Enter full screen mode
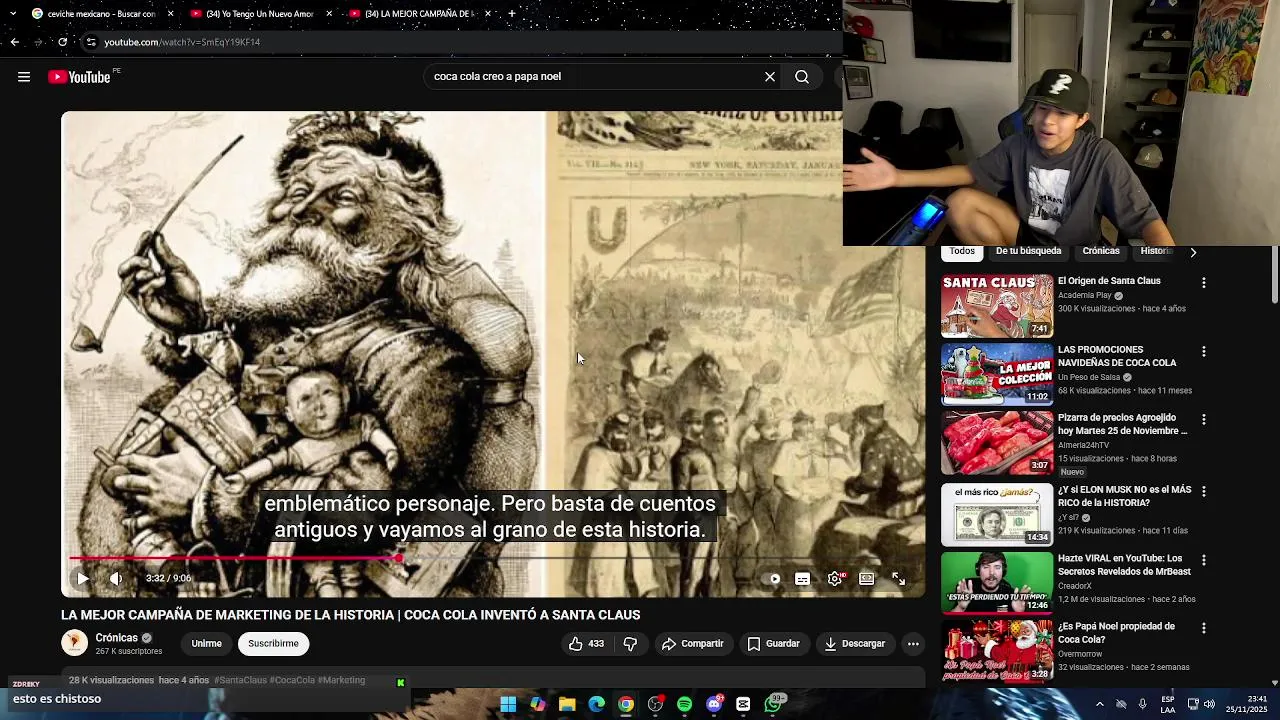 point(899,578)
